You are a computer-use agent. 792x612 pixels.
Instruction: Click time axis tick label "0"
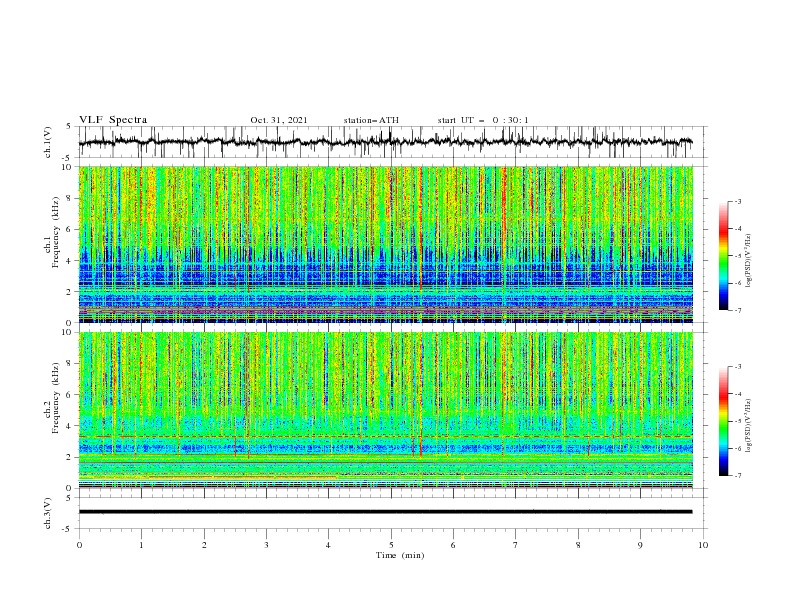point(79,545)
